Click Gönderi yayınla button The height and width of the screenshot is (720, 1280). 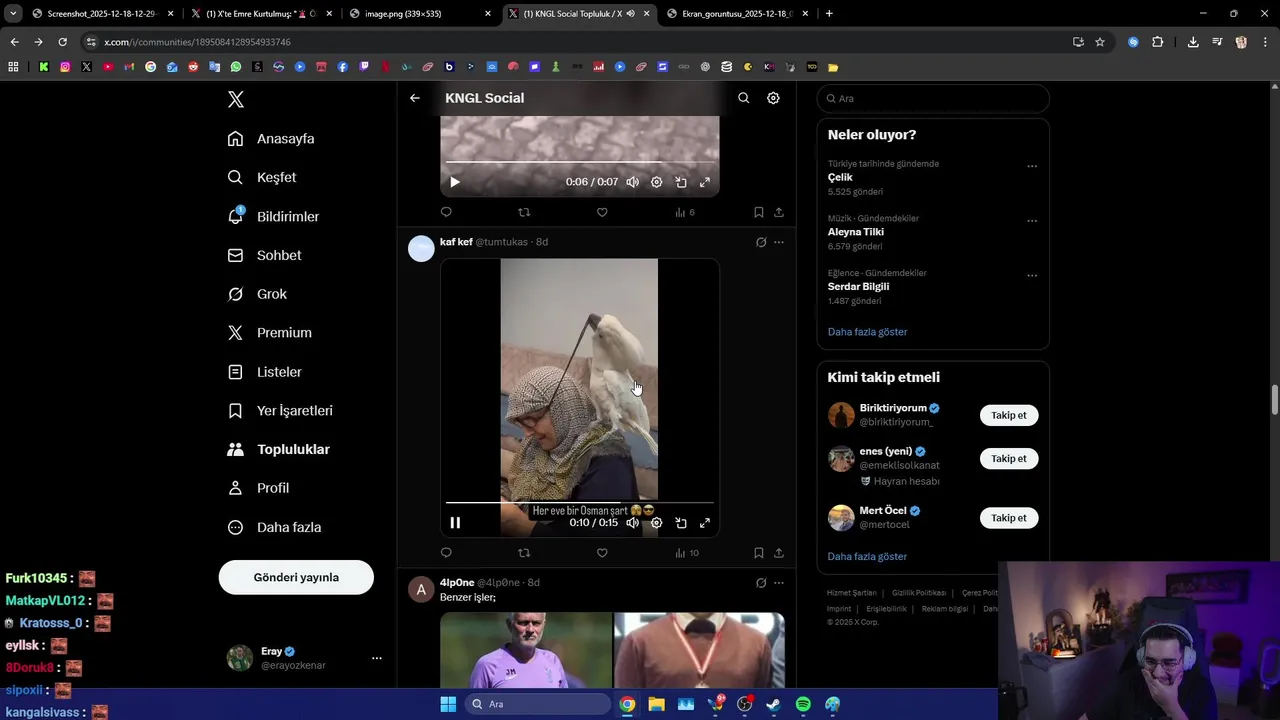296,577
